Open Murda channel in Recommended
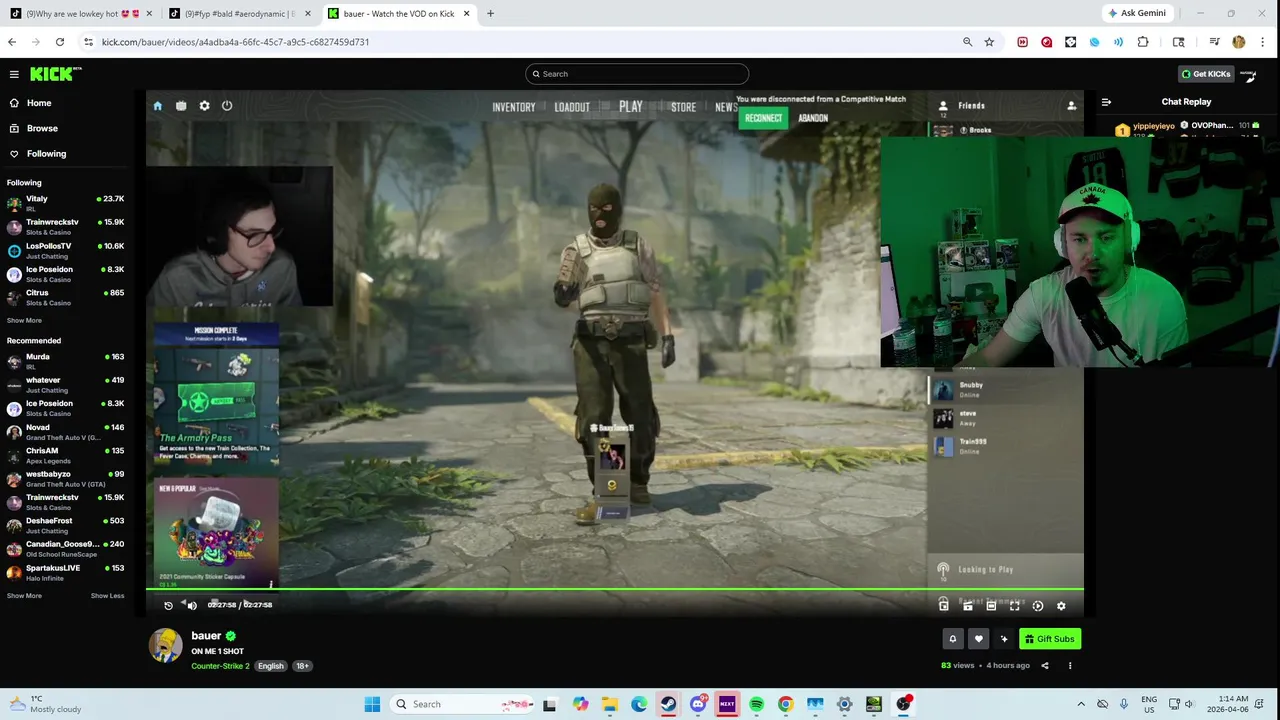Image resolution: width=1280 pixels, height=720 pixels. (65, 361)
